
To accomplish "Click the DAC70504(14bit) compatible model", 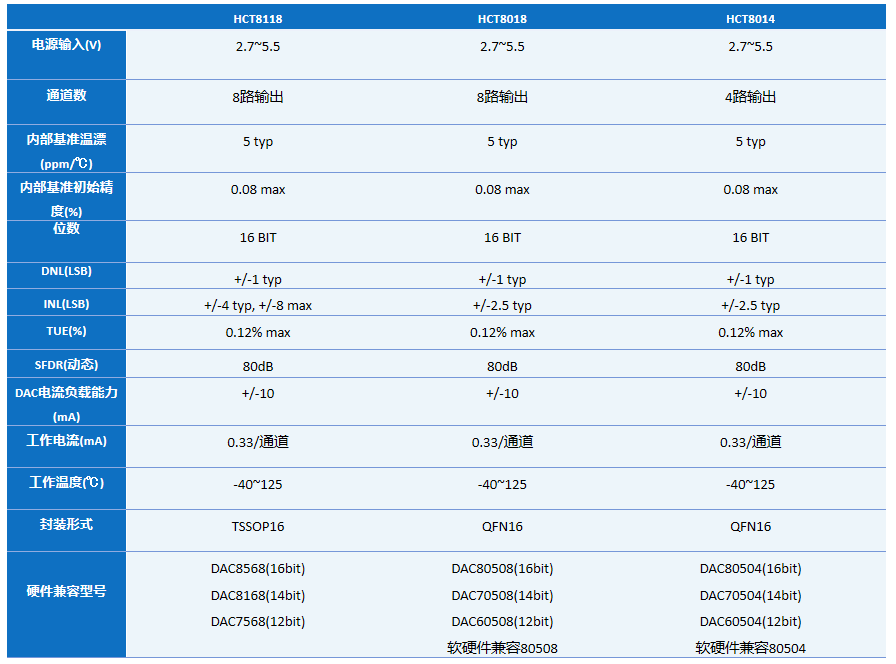I will point(750,595).
